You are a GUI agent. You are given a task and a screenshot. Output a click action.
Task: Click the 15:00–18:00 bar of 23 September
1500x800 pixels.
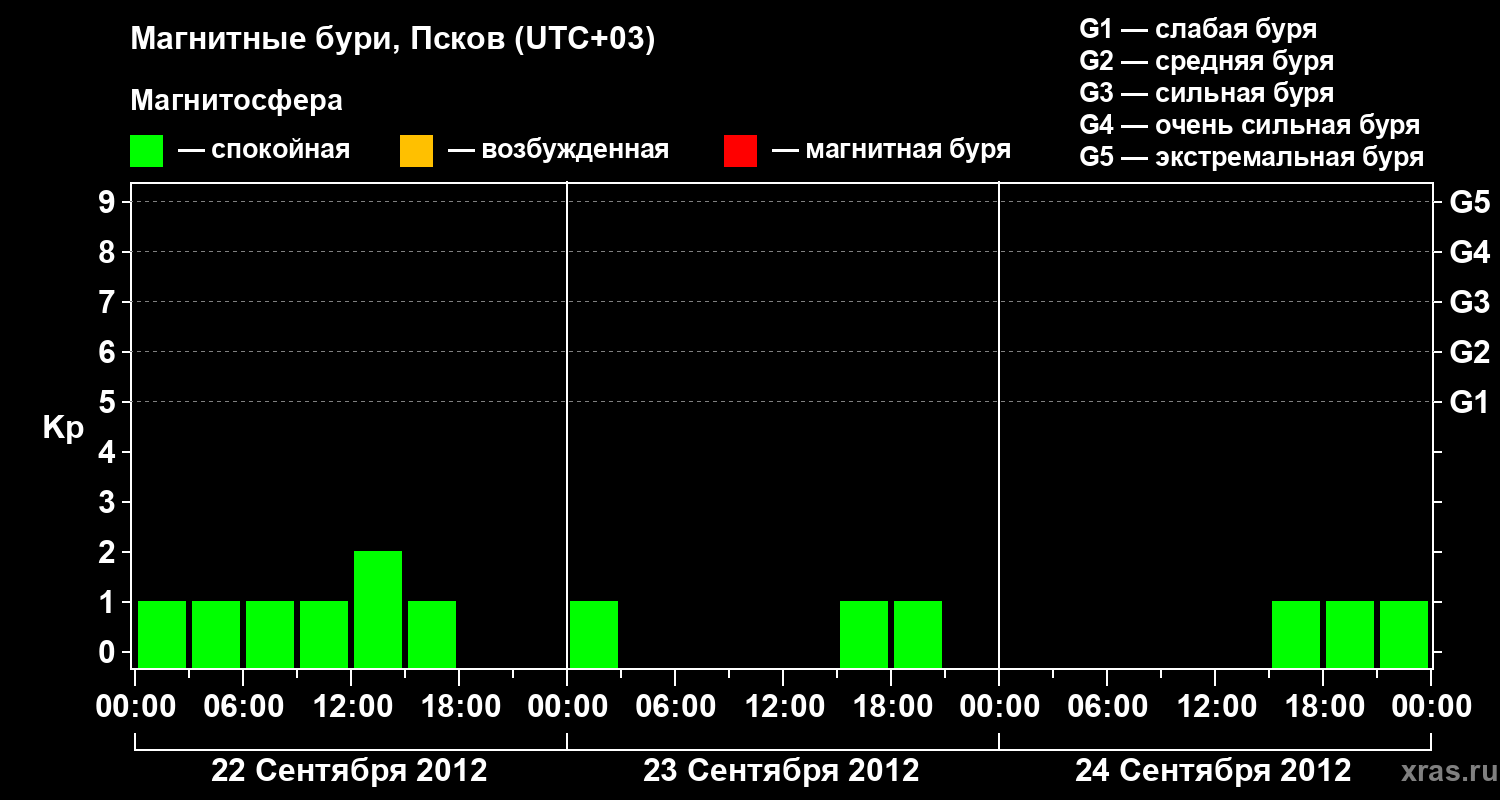[x=864, y=634]
